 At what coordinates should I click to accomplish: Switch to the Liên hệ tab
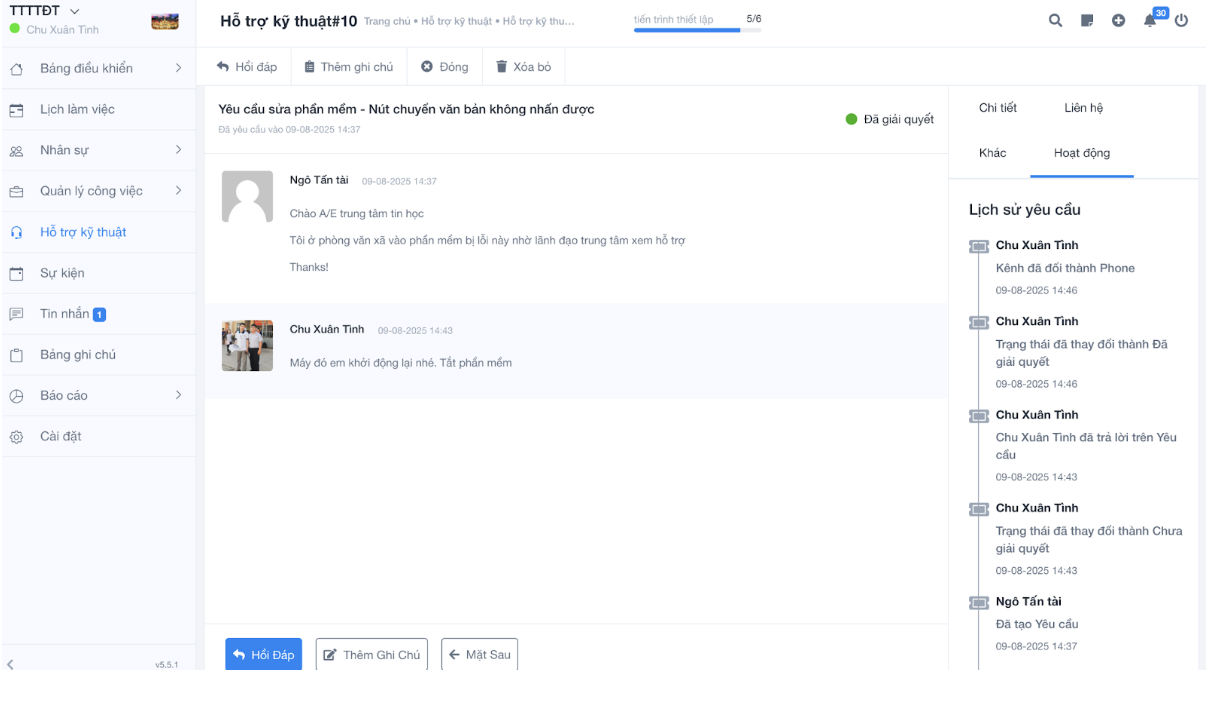tap(1083, 108)
